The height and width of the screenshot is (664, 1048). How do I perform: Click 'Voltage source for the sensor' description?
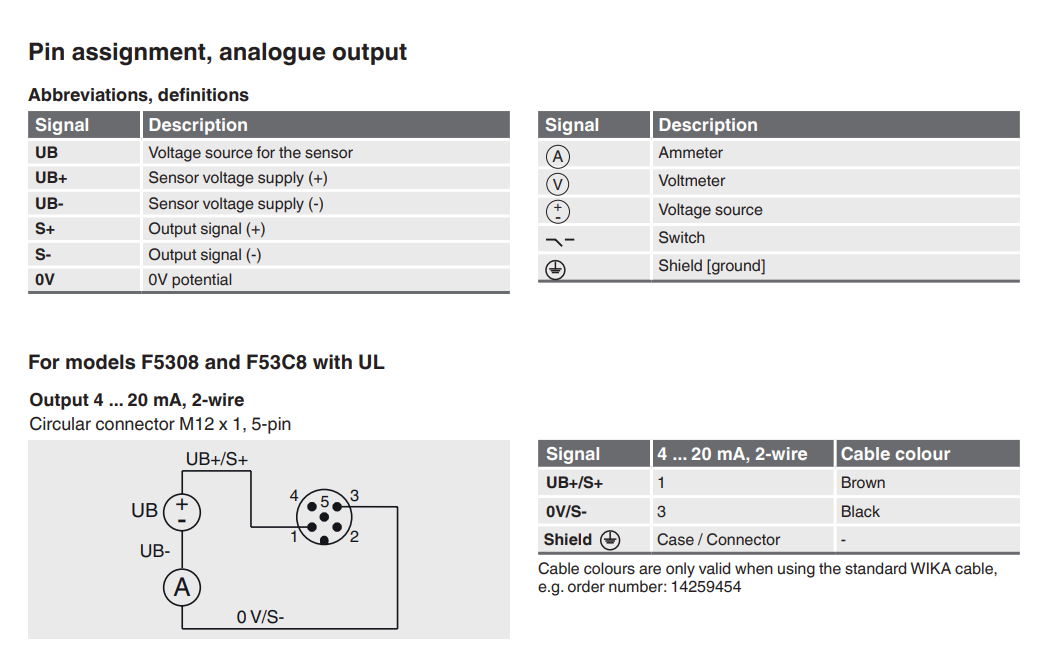(250, 153)
